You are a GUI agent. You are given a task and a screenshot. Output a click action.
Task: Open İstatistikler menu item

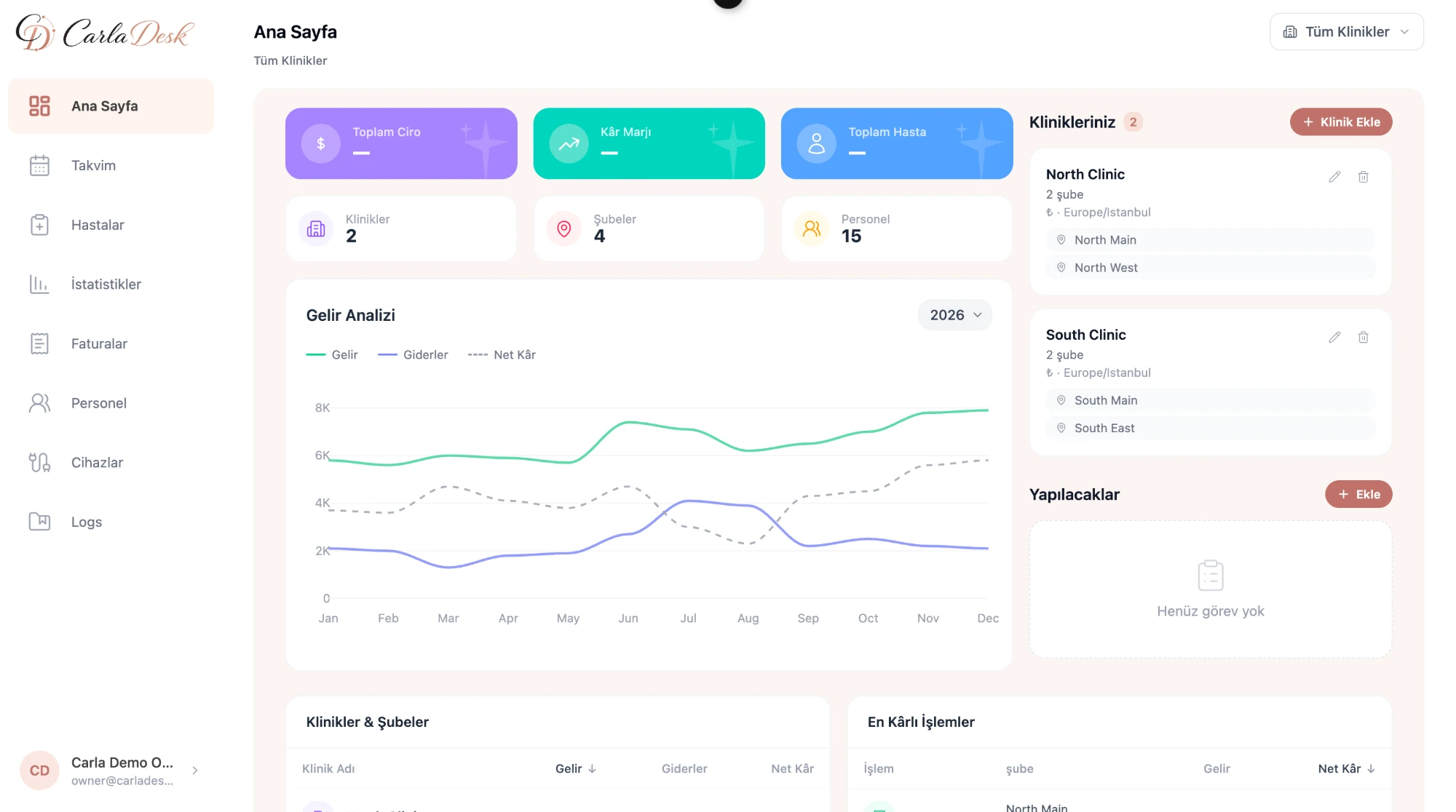(x=111, y=284)
